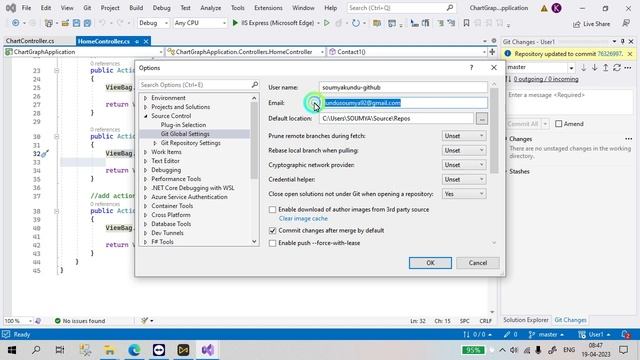Click the Options tree vertical scrollbar
The width and height of the screenshot is (640, 360).
coord(254,169)
